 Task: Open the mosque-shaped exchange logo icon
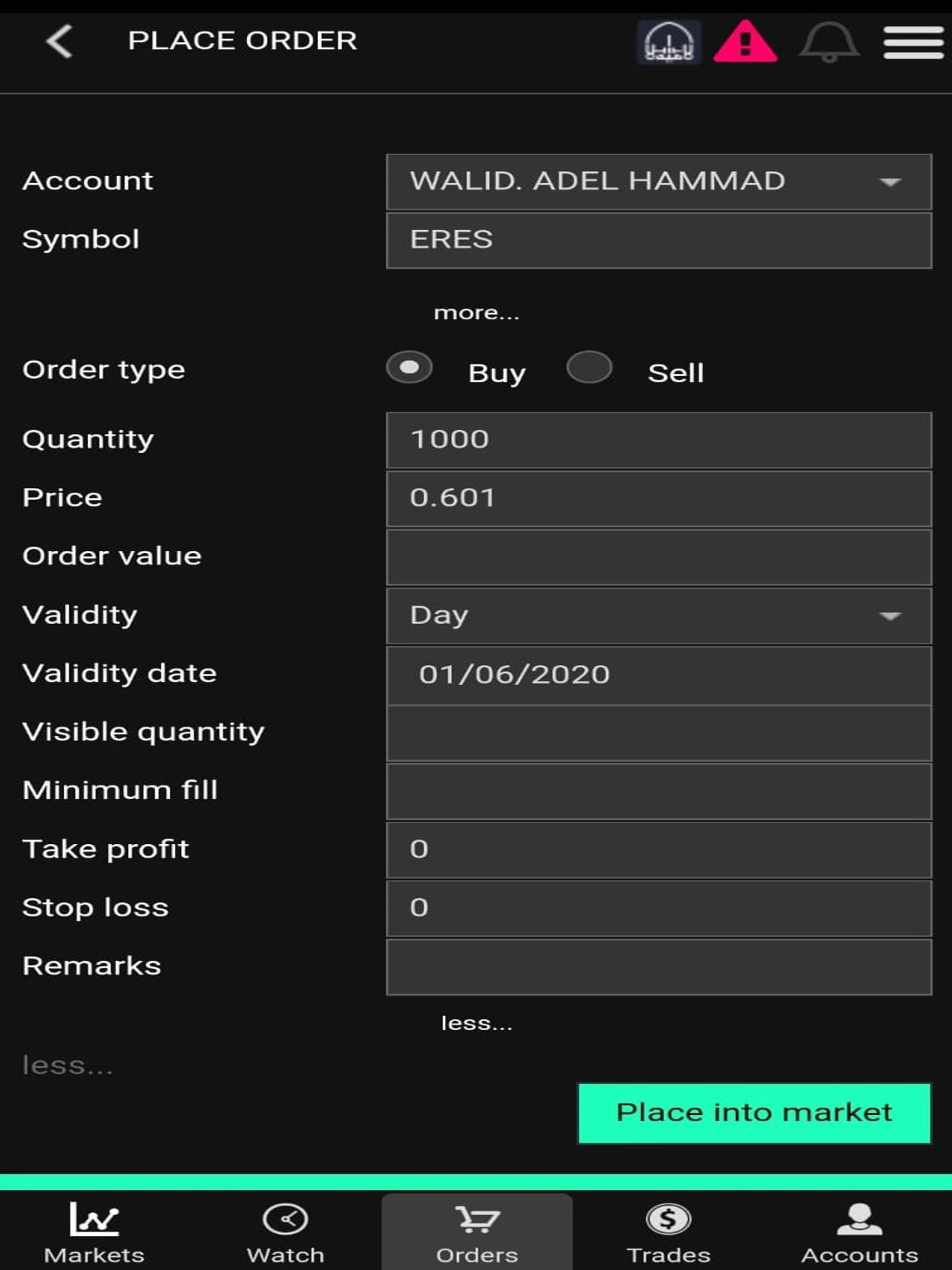668,42
